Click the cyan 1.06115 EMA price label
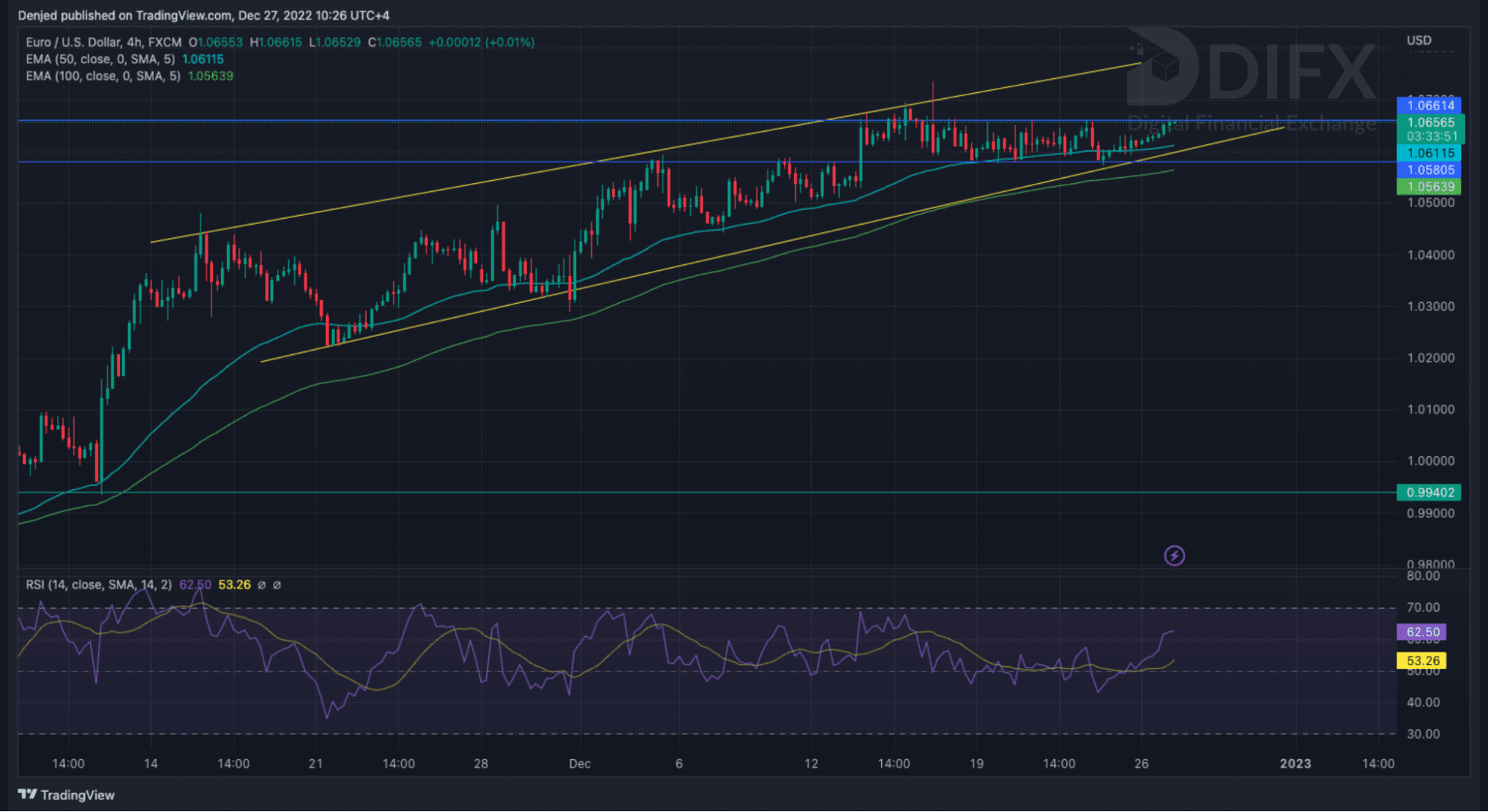The height and width of the screenshot is (812, 1488). [x=1429, y=153]
